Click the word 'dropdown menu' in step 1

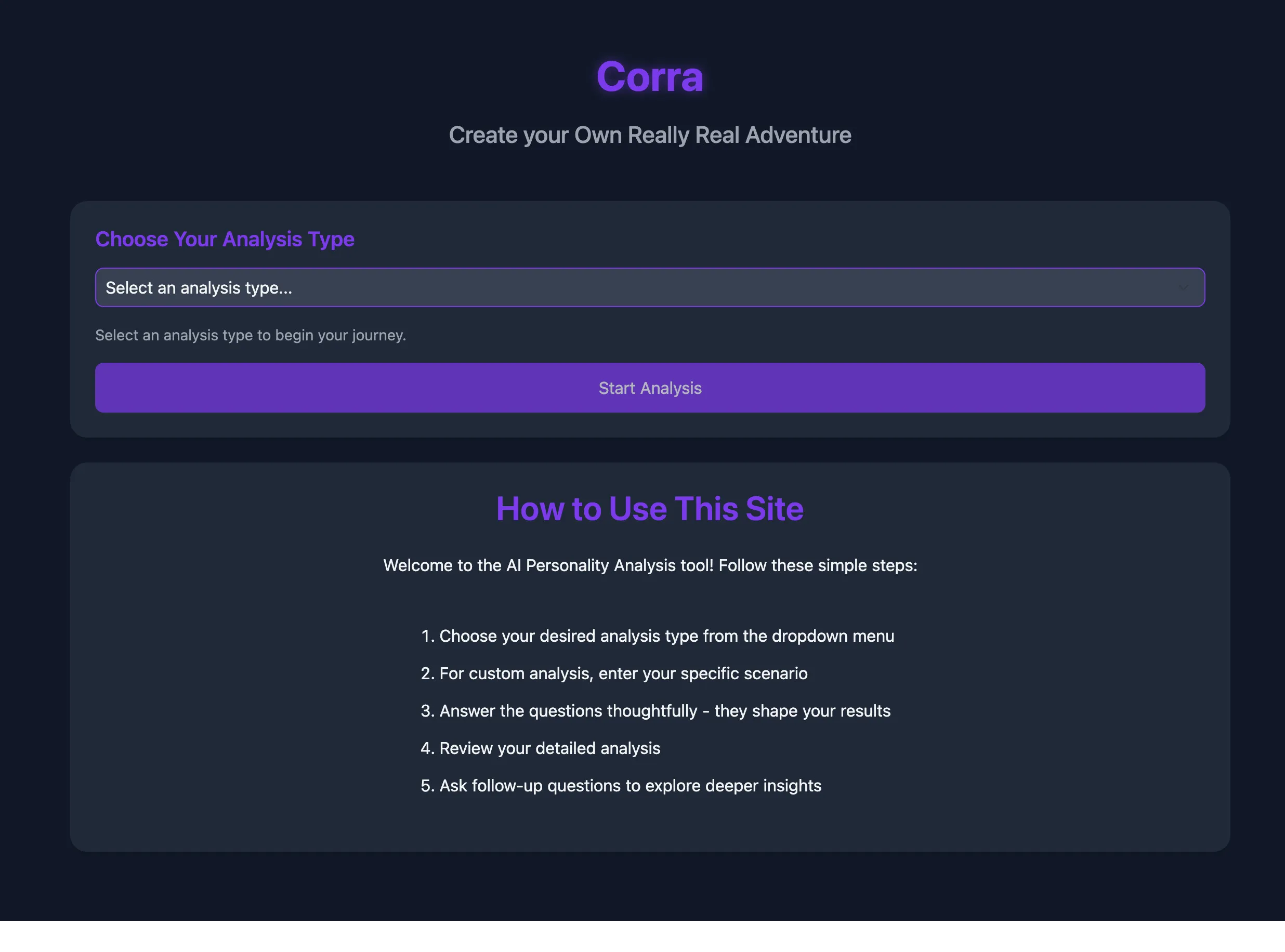click(x=832, y=636)
